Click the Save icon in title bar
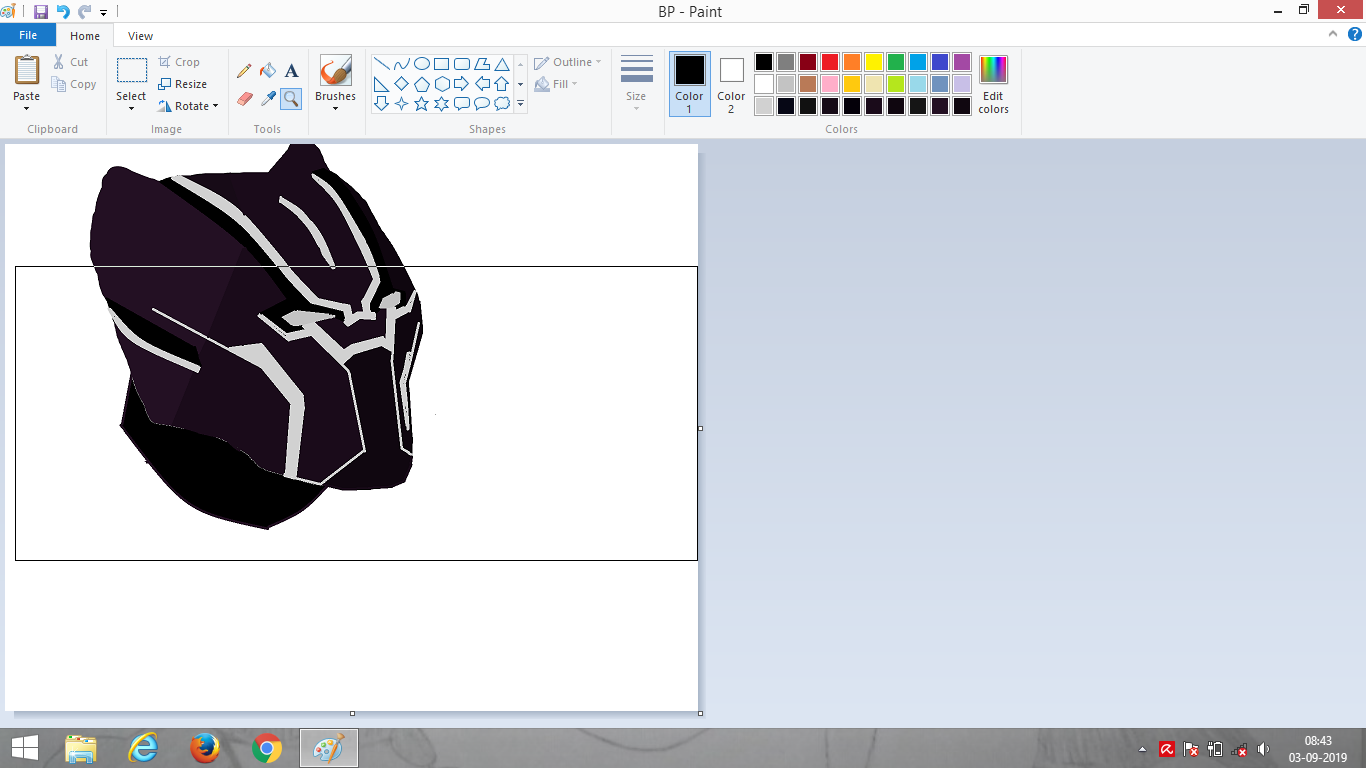The image size is (1366, 768). point(41,12)
